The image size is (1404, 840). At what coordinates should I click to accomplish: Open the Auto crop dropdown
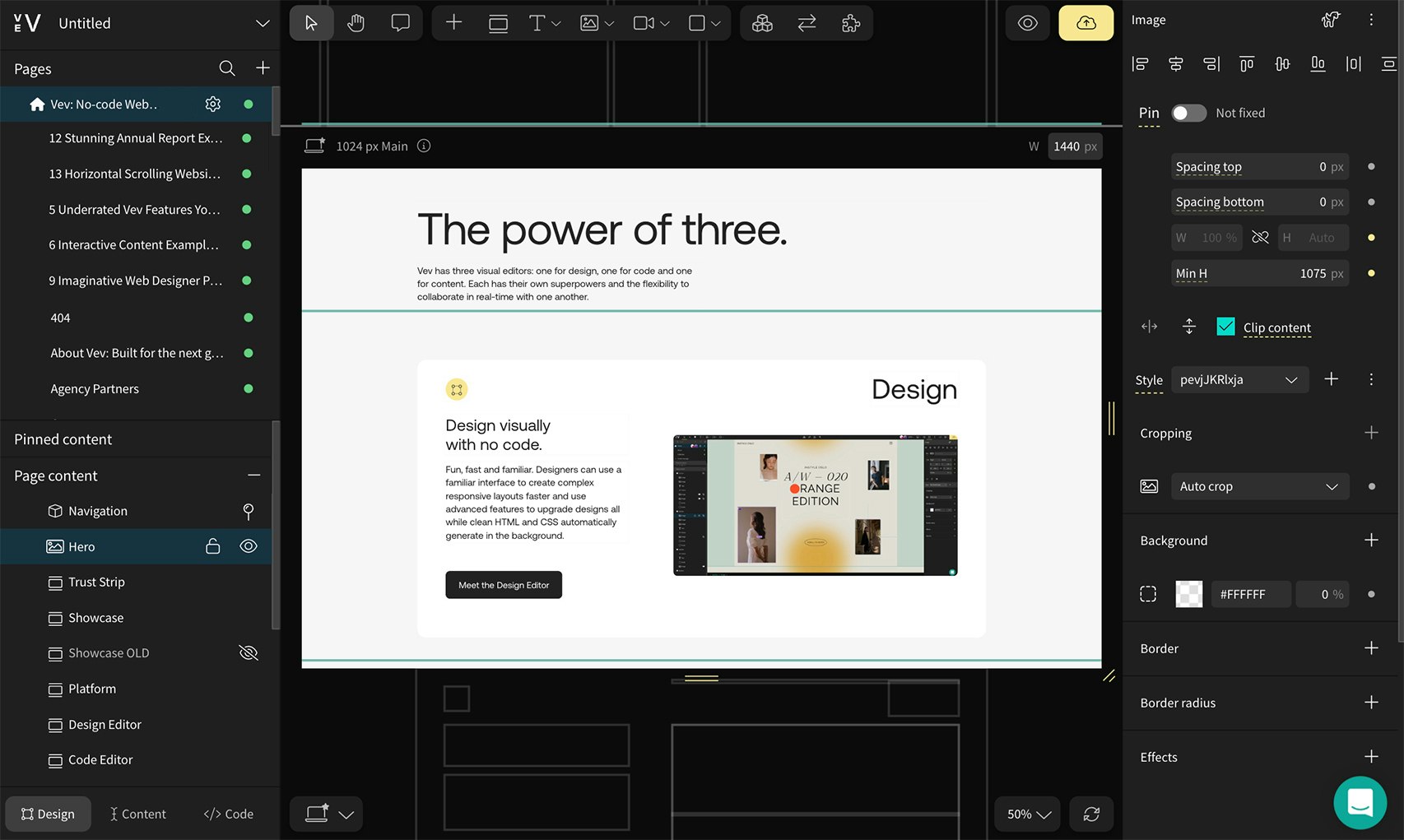point(1260,486)
